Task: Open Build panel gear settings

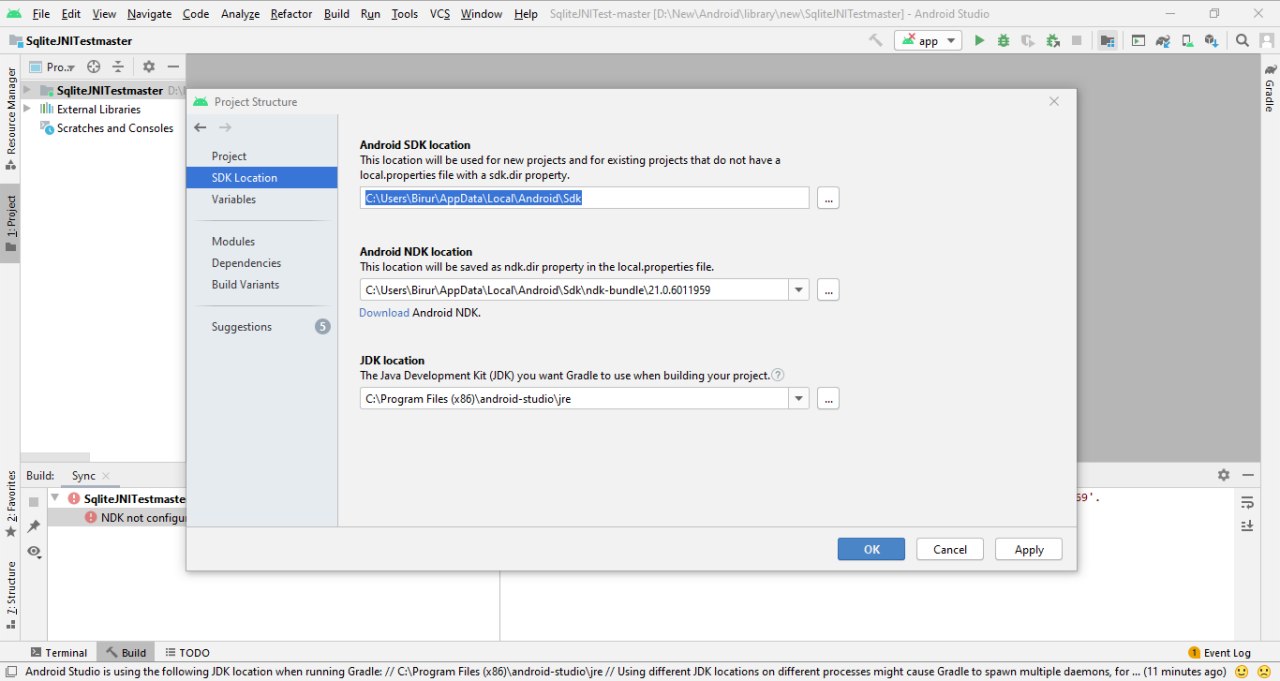Action: pos(1223,476)
